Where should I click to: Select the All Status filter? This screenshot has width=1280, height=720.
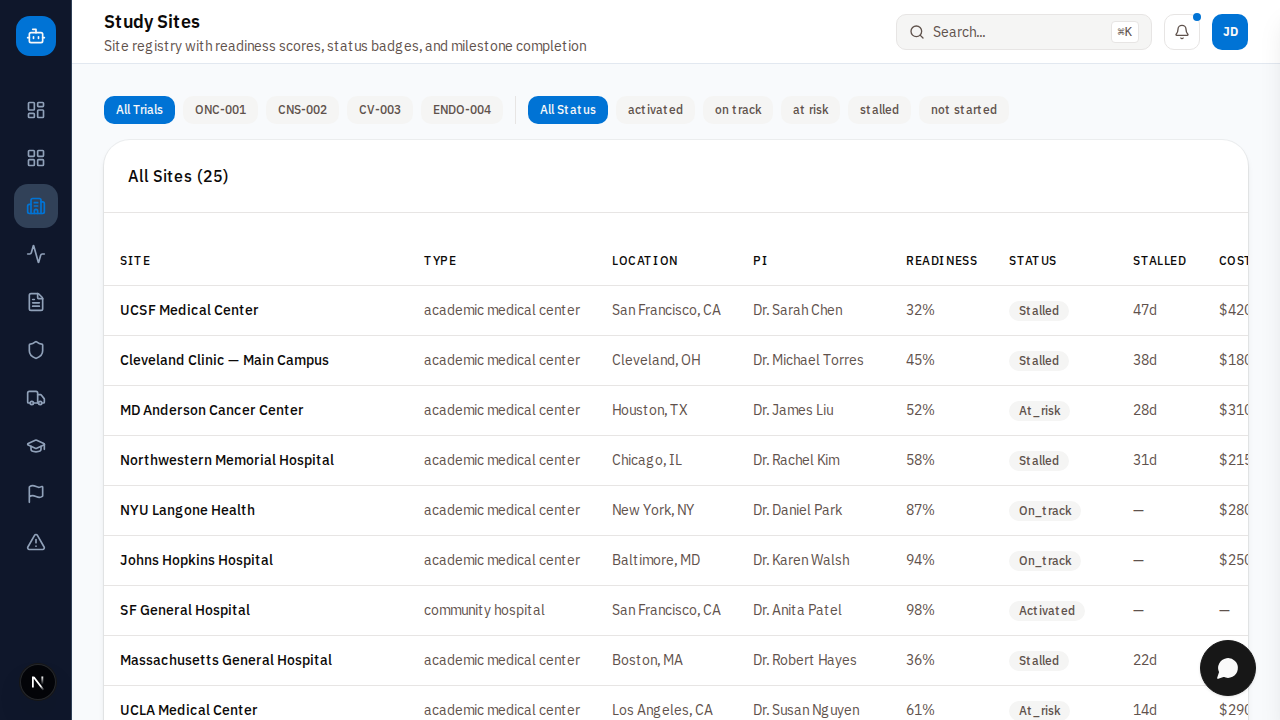(x=568, y=110)
